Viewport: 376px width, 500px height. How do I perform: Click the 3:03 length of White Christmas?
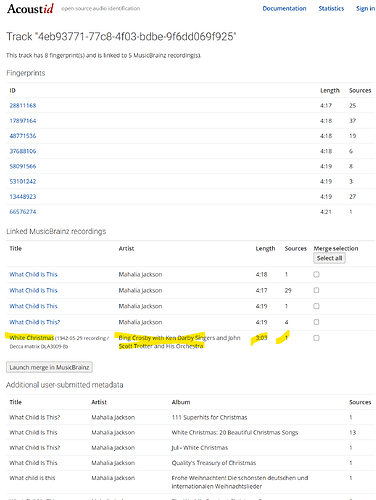(x=261, y=338)
